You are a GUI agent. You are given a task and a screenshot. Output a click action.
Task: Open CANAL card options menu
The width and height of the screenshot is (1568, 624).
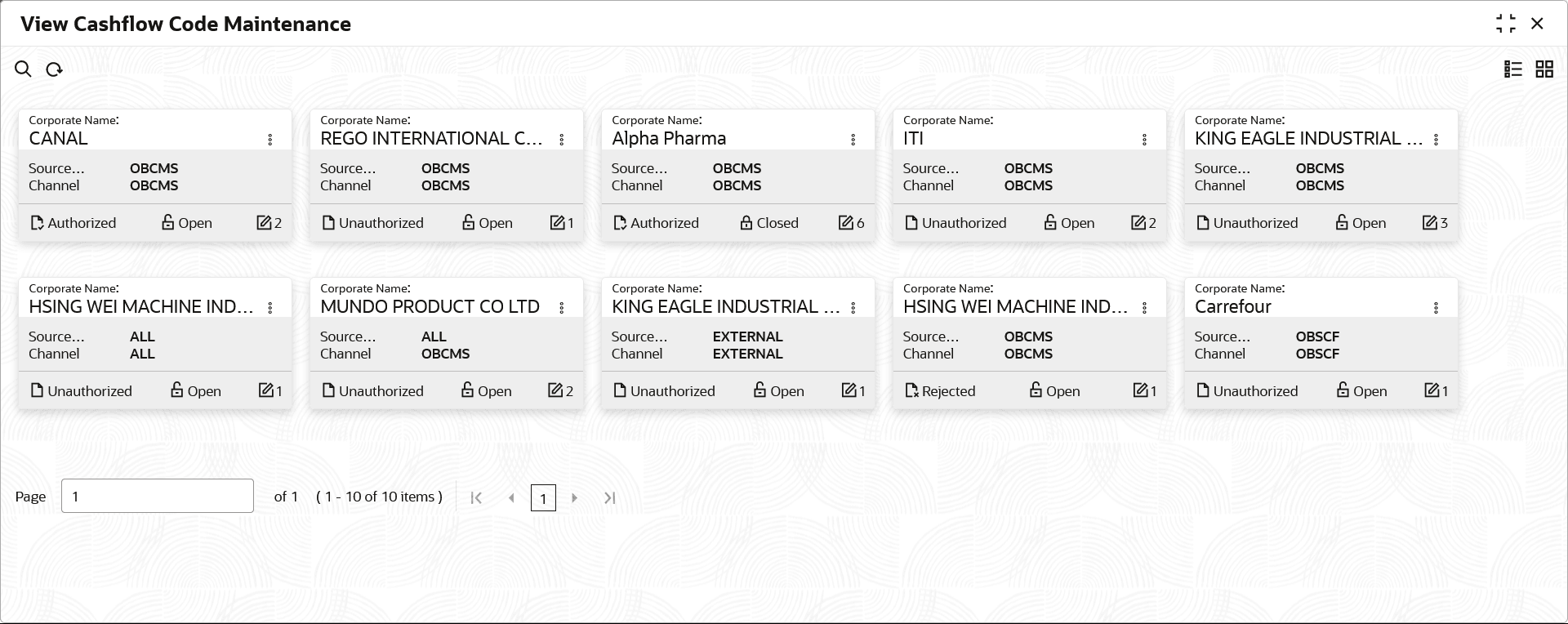[x=270, y=140]
